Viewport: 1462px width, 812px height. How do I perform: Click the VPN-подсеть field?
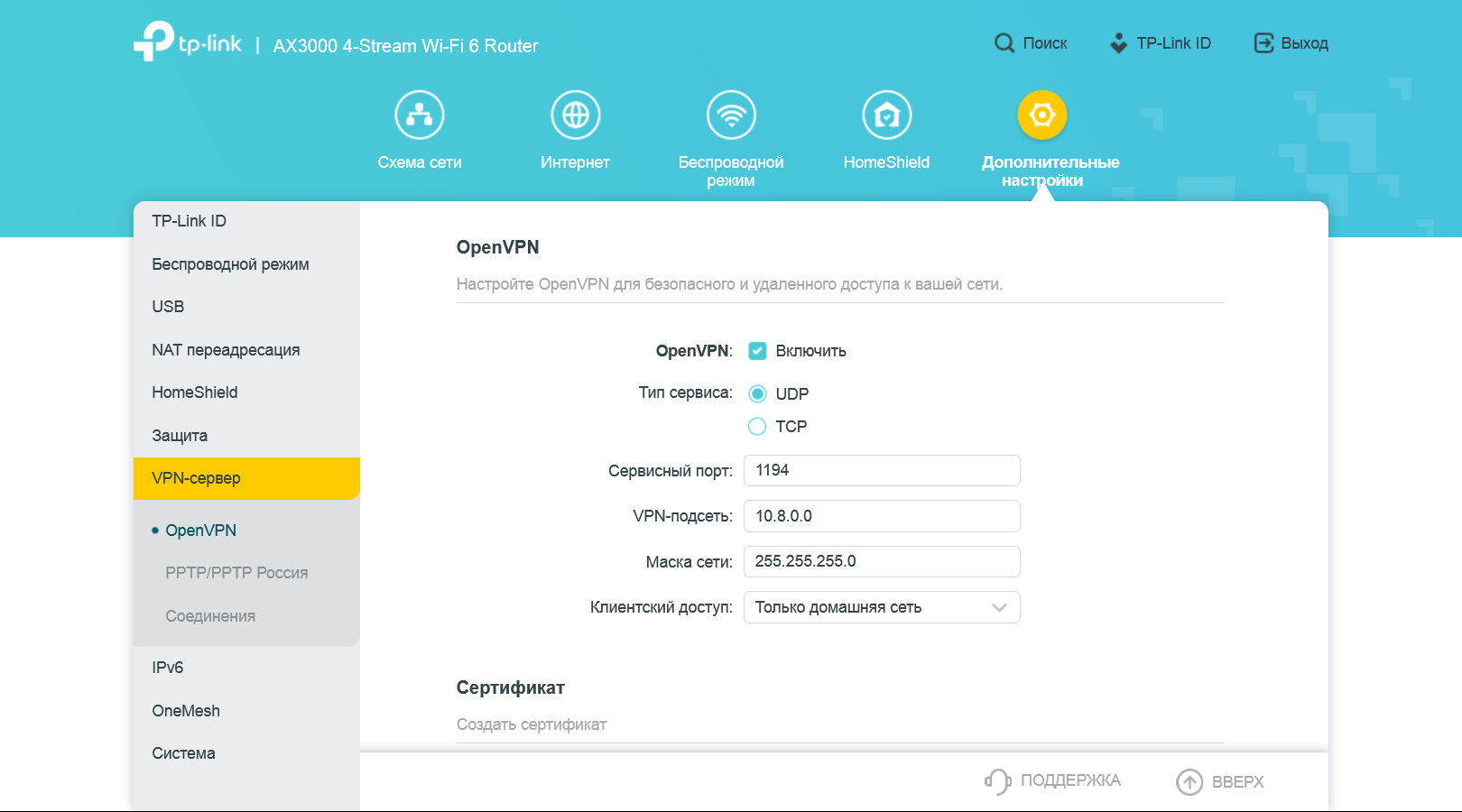tap(882, 516)
